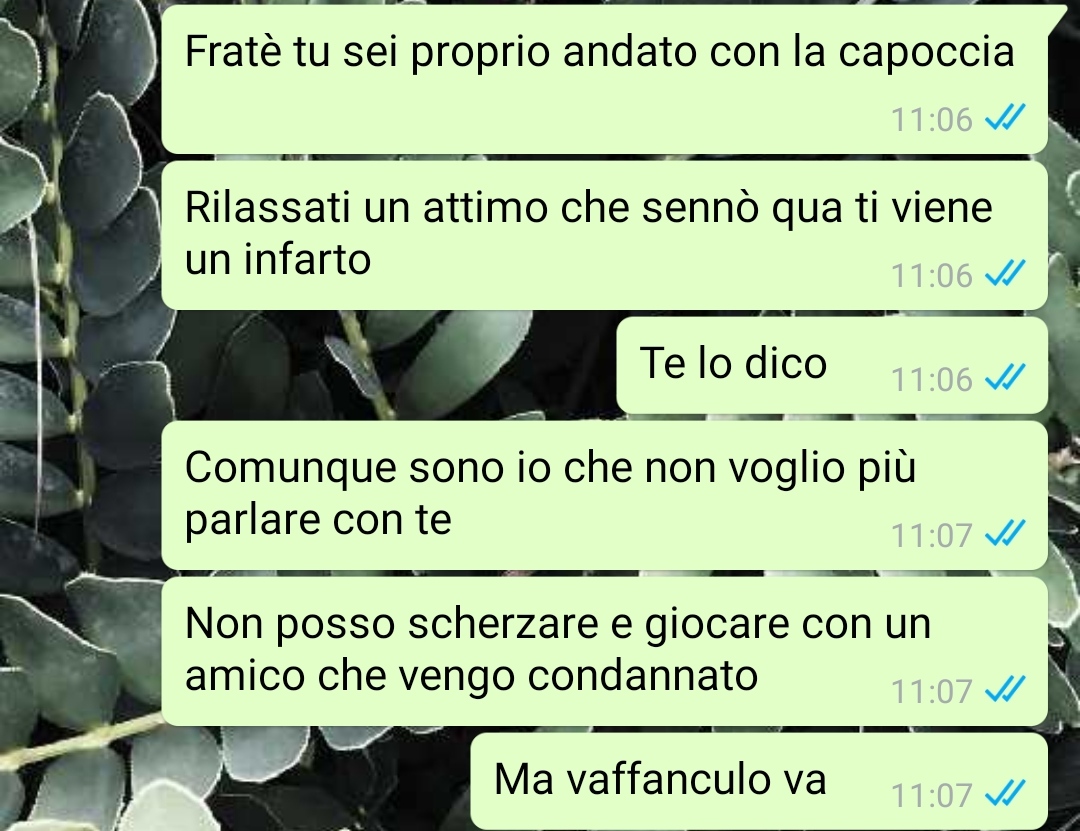Tap the blue checkmarks on 'Comunque sono io' message
This screenshot has height=831, width=1080.
pos(1006,533)
